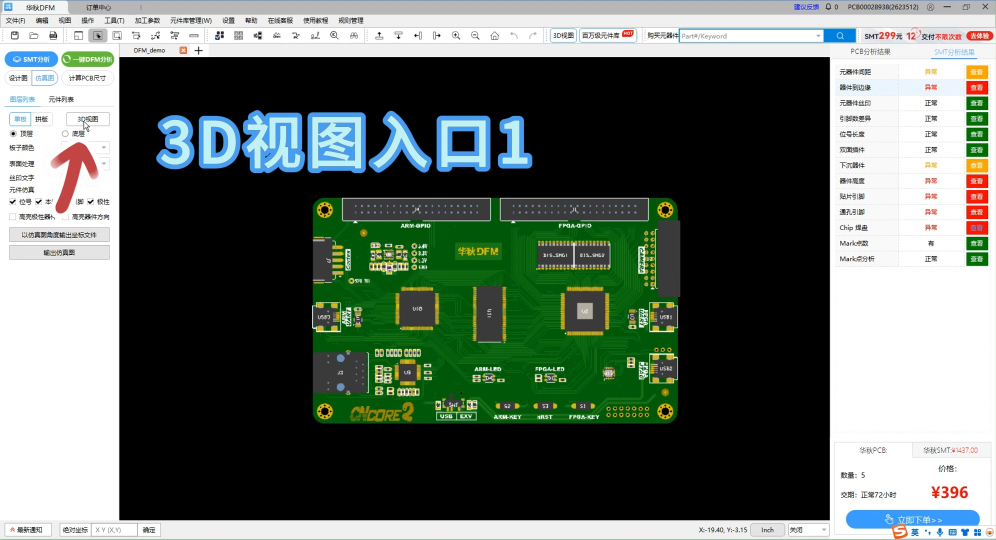Screen dimensions: 996x540
Task: Open the 工具(T) menu
Action: (114, 20)
